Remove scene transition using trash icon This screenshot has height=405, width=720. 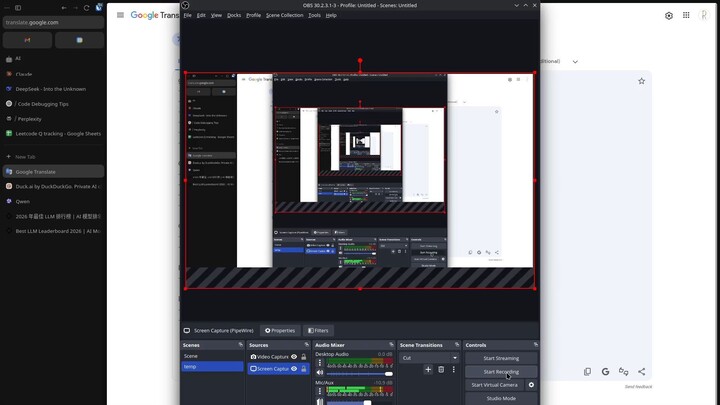click(441, 370)
